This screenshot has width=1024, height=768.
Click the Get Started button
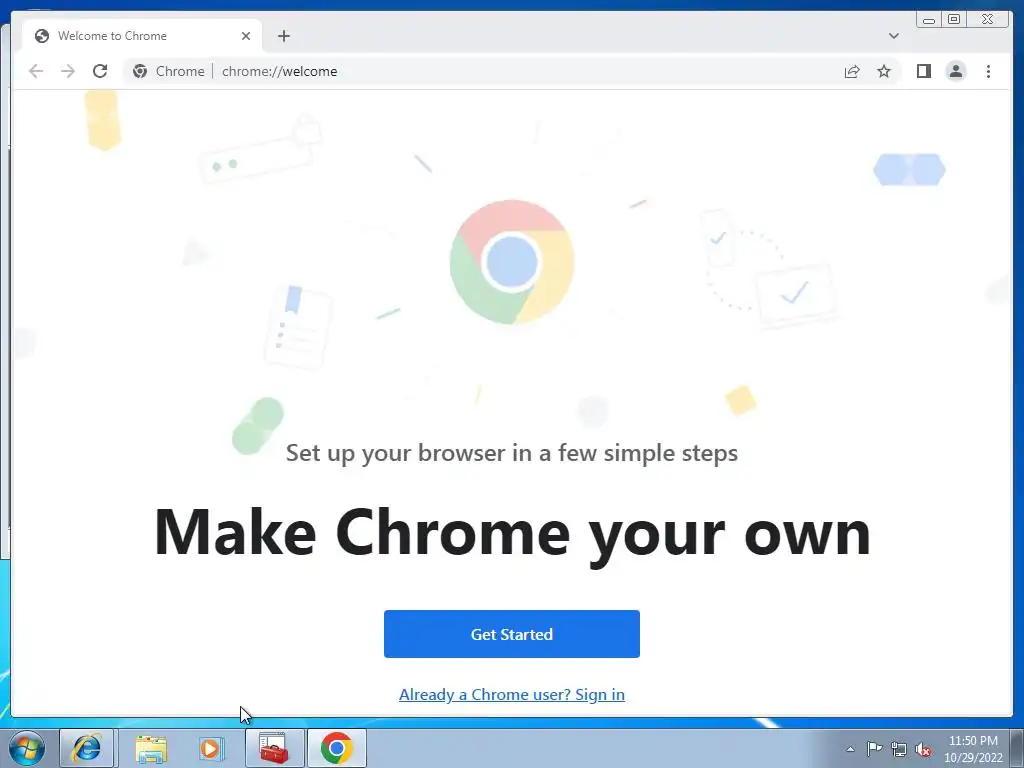pyautogui.click(x=511, y=633)
